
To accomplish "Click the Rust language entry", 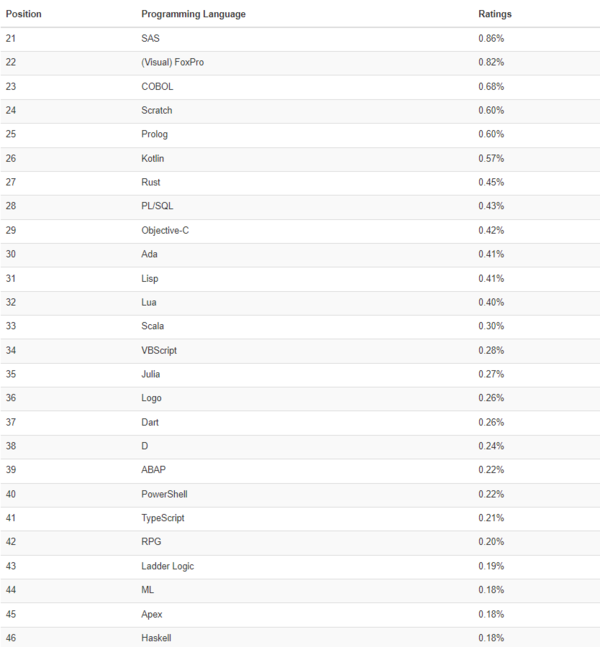I will click(151, 182).
